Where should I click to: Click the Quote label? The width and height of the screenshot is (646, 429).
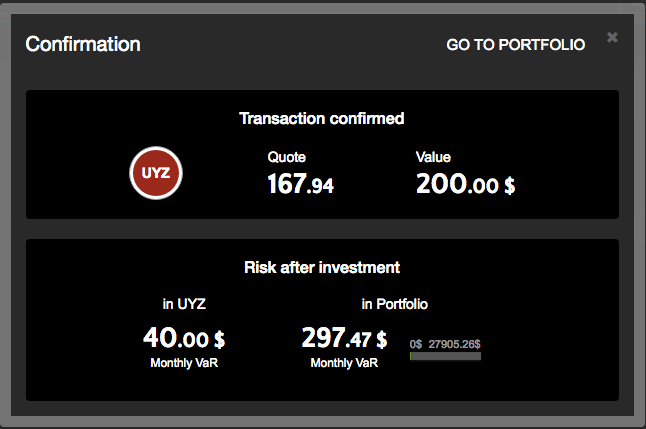(286, 157)
